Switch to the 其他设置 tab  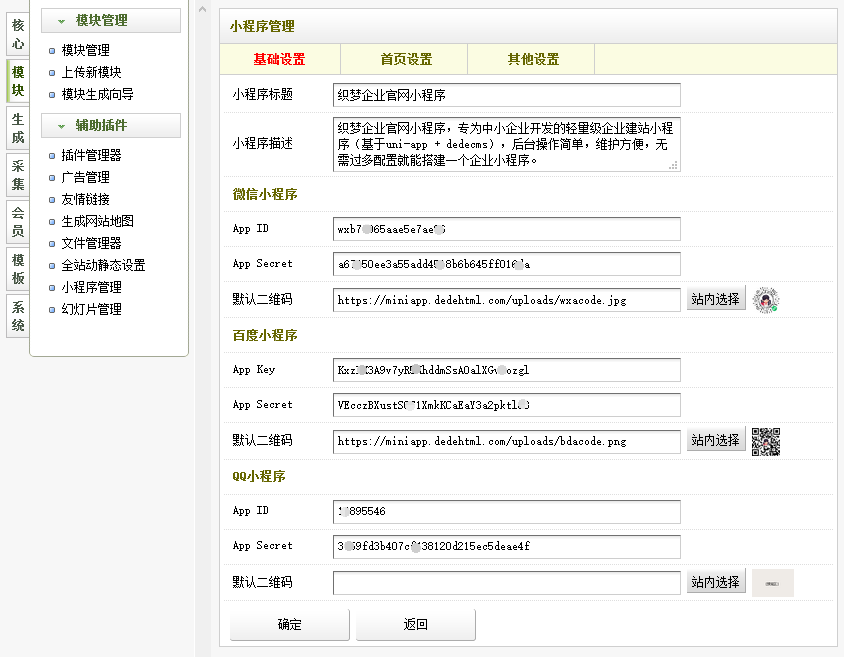[533, 59]
